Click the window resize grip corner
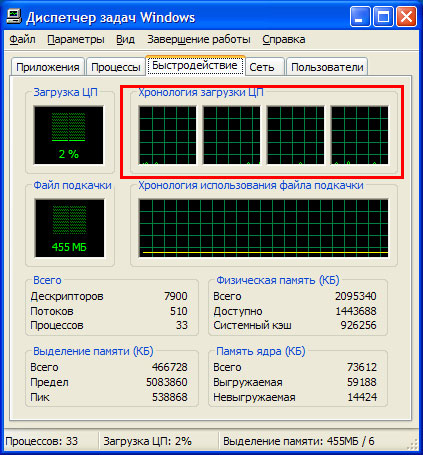This screenshot has width=423, height=455. [413, 444]
